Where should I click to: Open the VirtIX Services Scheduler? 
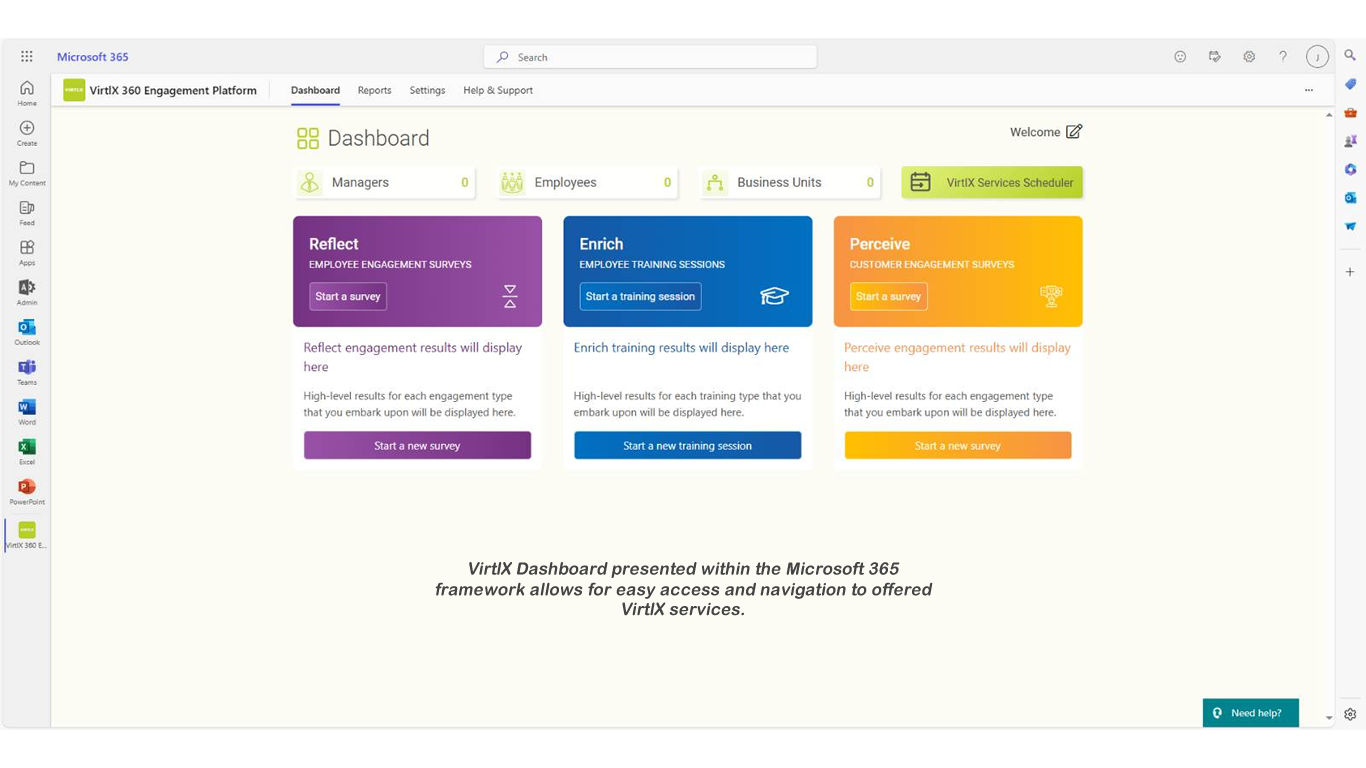point(992,183)
